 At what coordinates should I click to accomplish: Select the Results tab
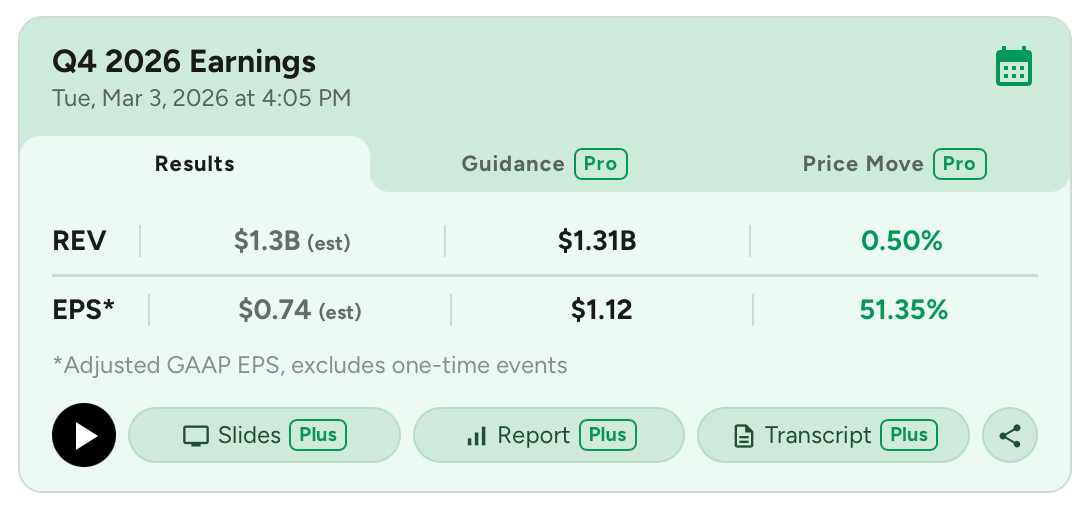point(195,164)
